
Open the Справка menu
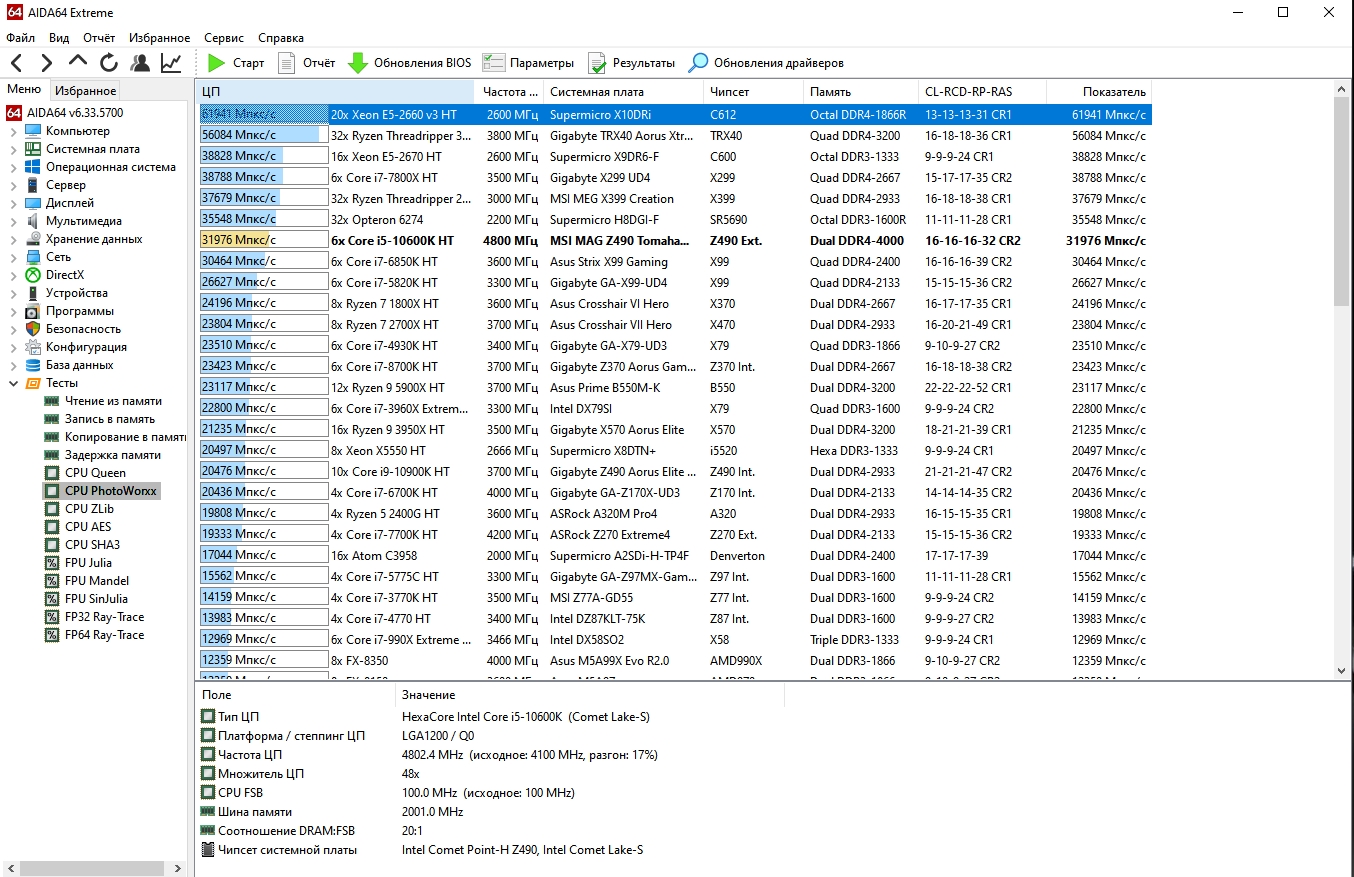coord(281,38)
